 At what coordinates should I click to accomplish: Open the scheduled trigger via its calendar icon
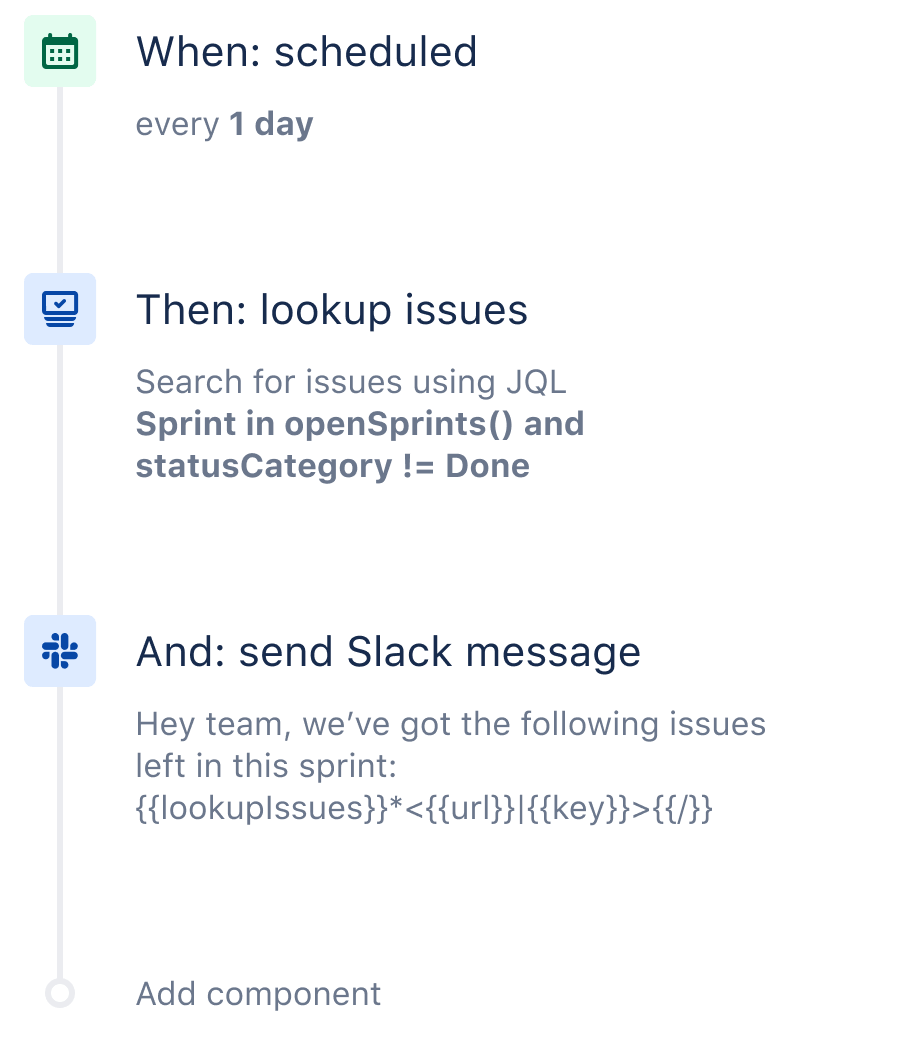coord(60,50)
